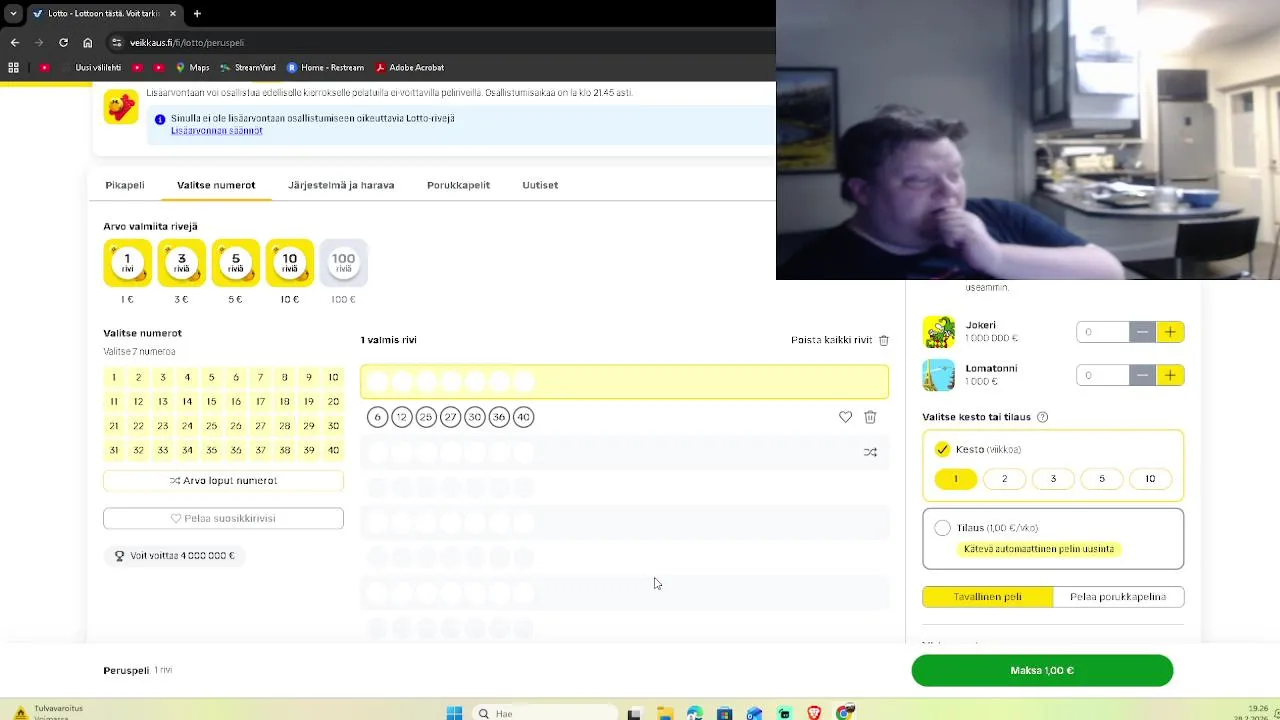Click Arvo loput numerot button
This screenshot has height=720, width=1280.
point(223,481)
